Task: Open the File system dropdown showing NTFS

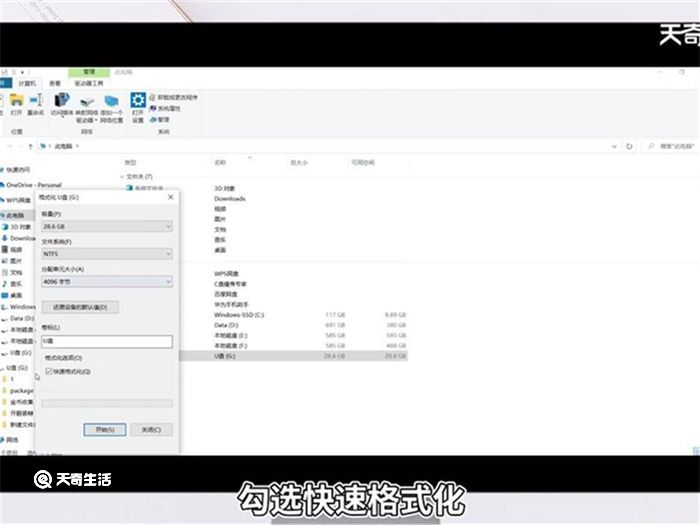Action: click(x=107, y=254)
